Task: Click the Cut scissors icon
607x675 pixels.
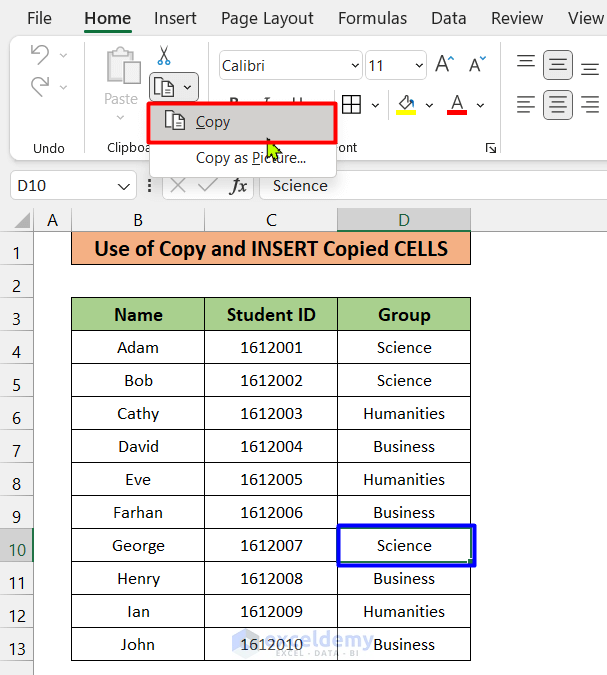Action: 164,56
